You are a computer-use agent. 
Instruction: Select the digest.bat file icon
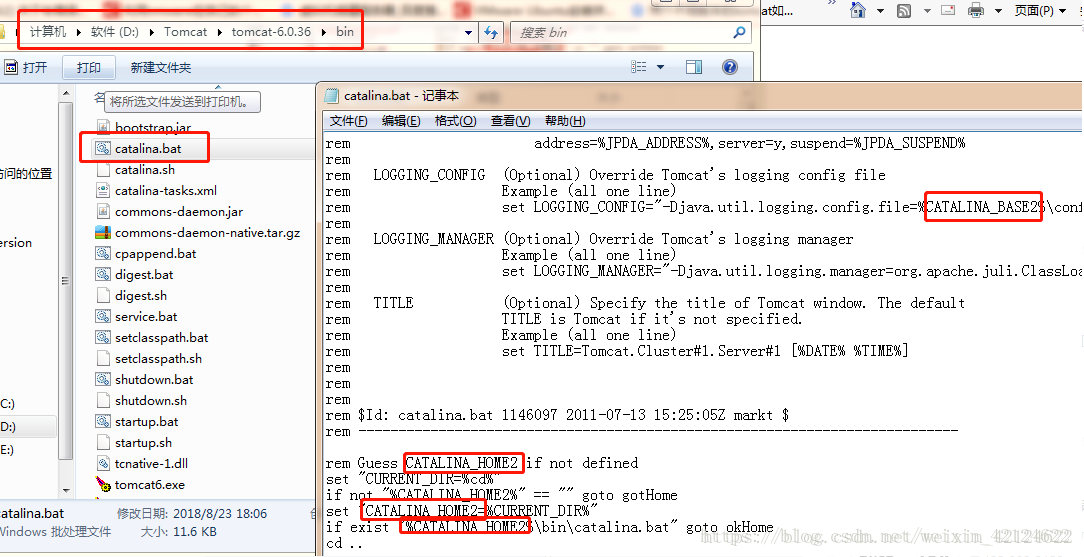(103, 274)
